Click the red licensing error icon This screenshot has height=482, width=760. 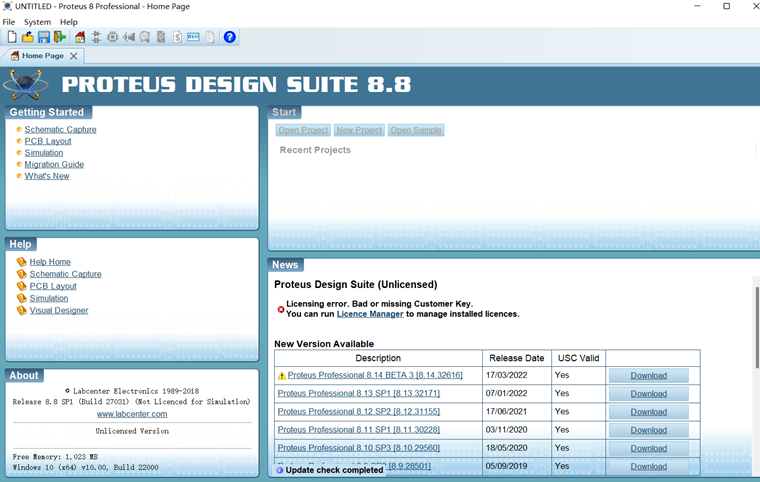(x=281, y=309)
